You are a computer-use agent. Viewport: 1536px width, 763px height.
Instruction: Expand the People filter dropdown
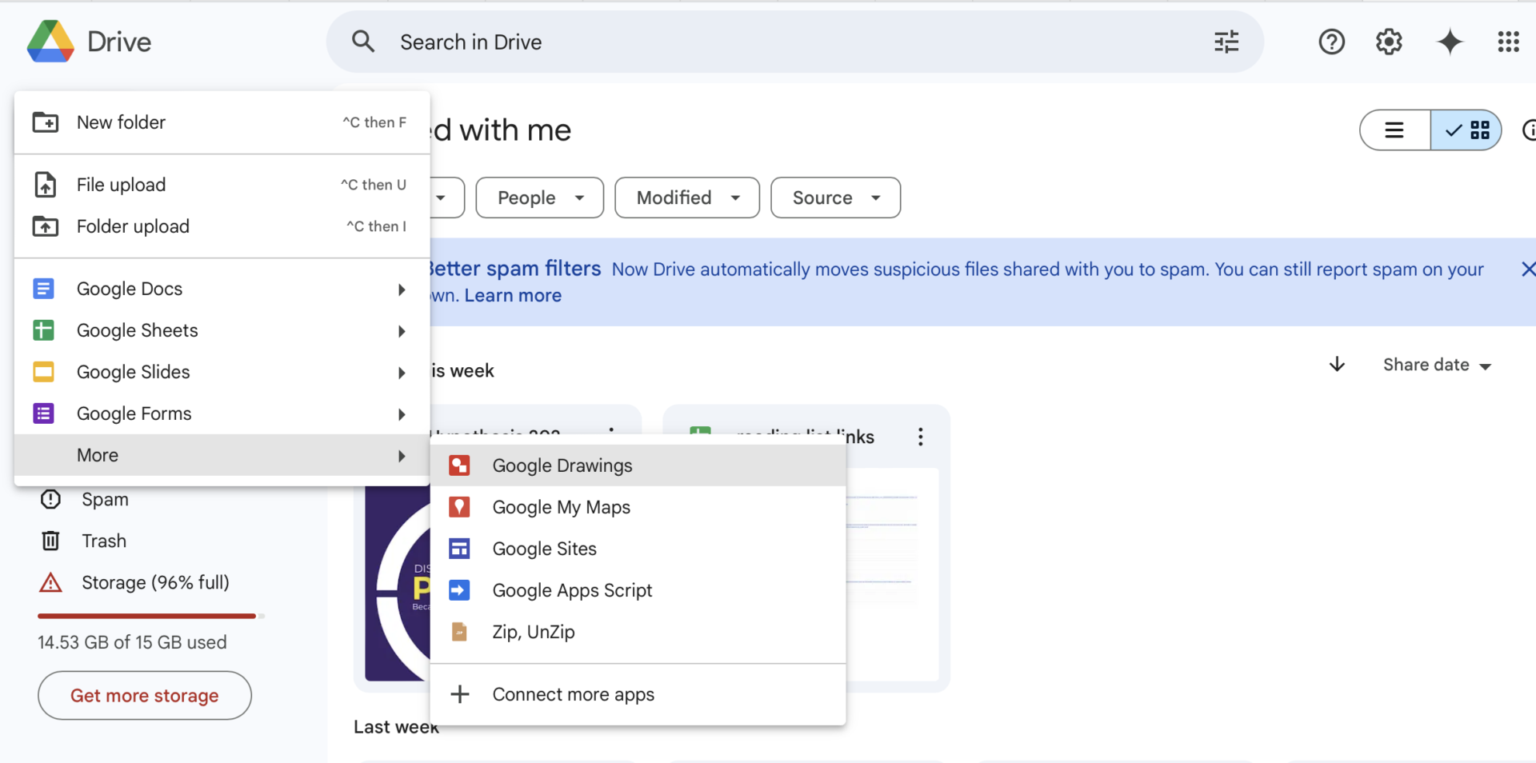point(539,197)
